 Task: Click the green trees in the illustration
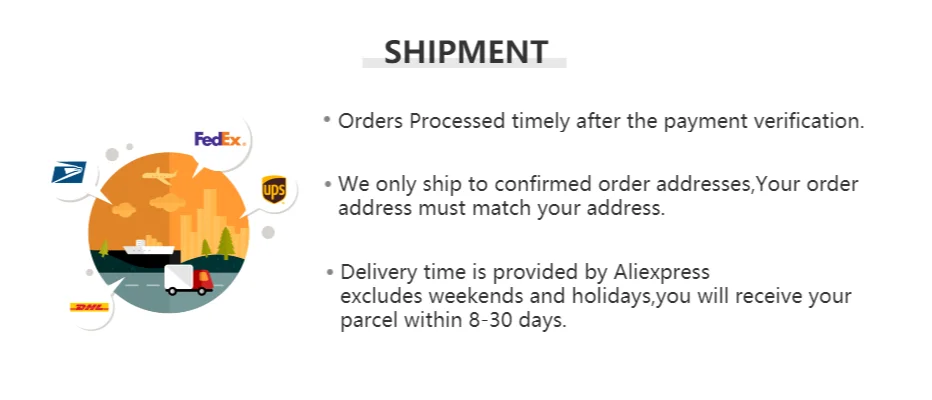225,241
